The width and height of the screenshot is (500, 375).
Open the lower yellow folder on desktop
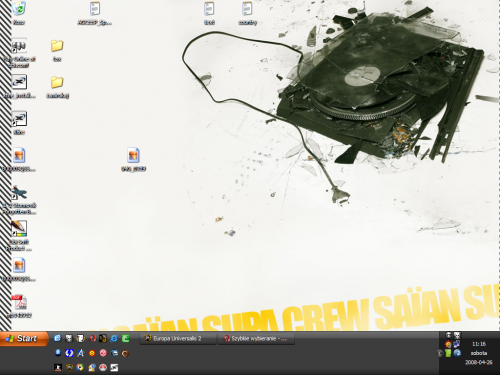pos(57,87)
